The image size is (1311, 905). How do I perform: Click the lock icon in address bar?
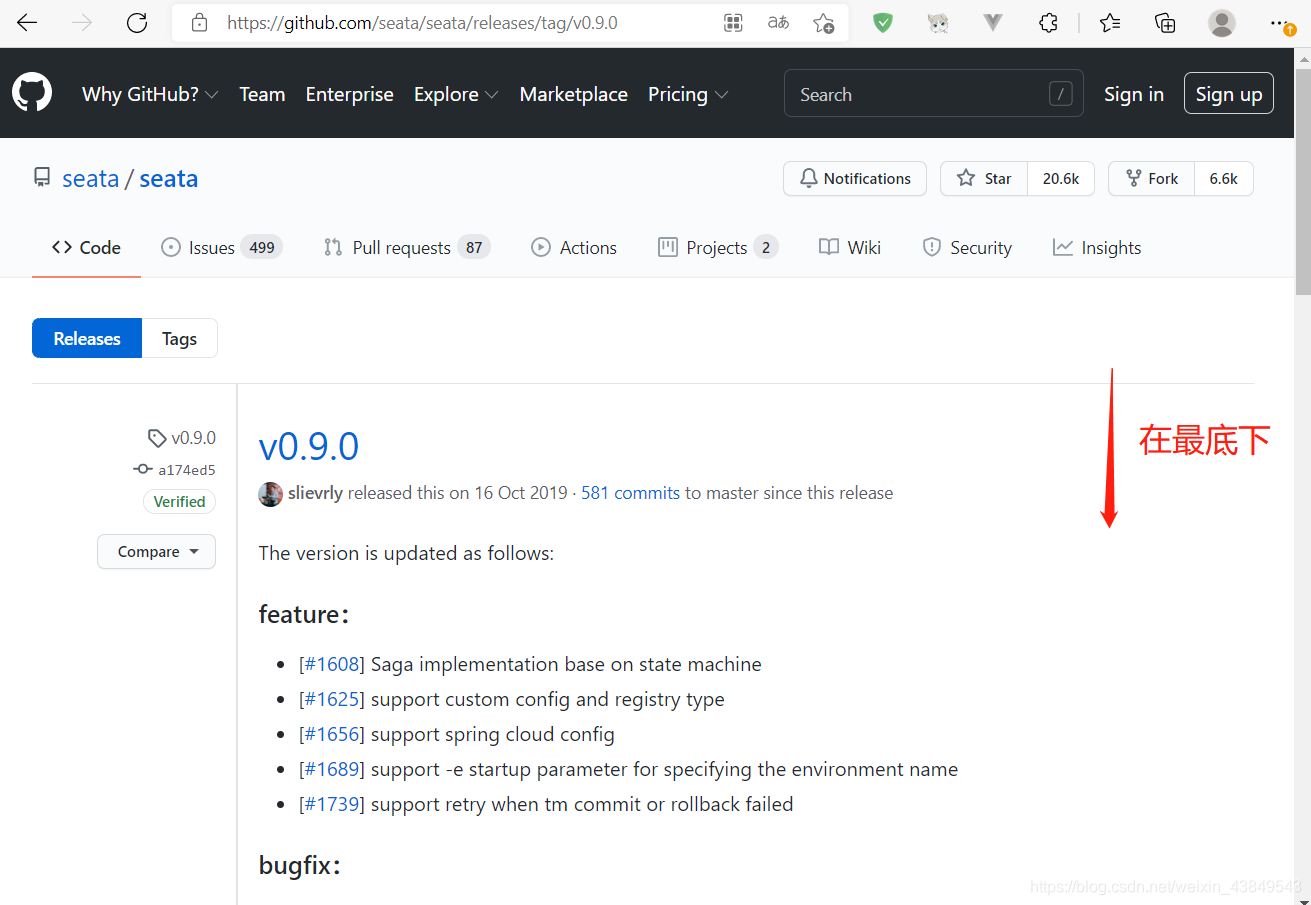point(199,23)
